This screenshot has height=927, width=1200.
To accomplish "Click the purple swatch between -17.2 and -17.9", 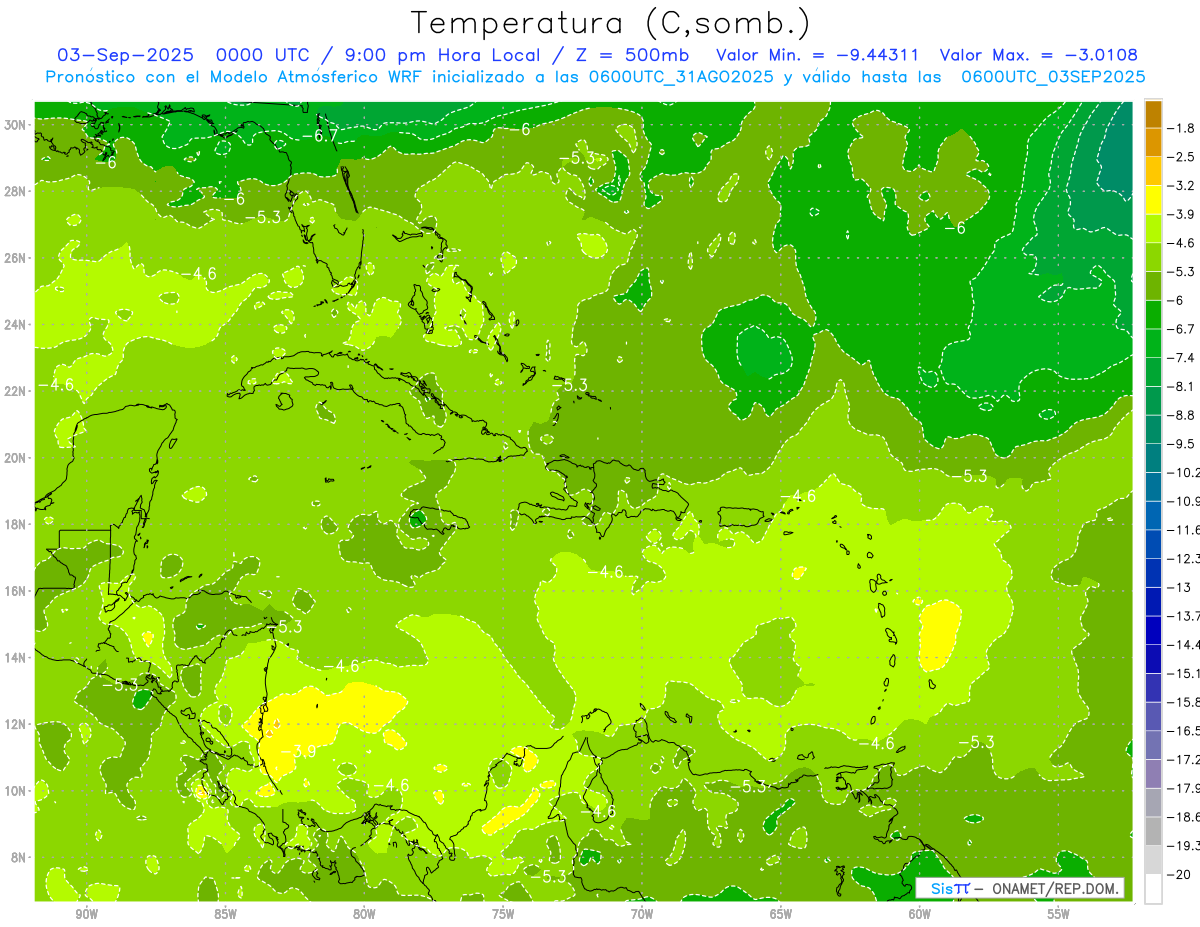I will coord(1153,773).
